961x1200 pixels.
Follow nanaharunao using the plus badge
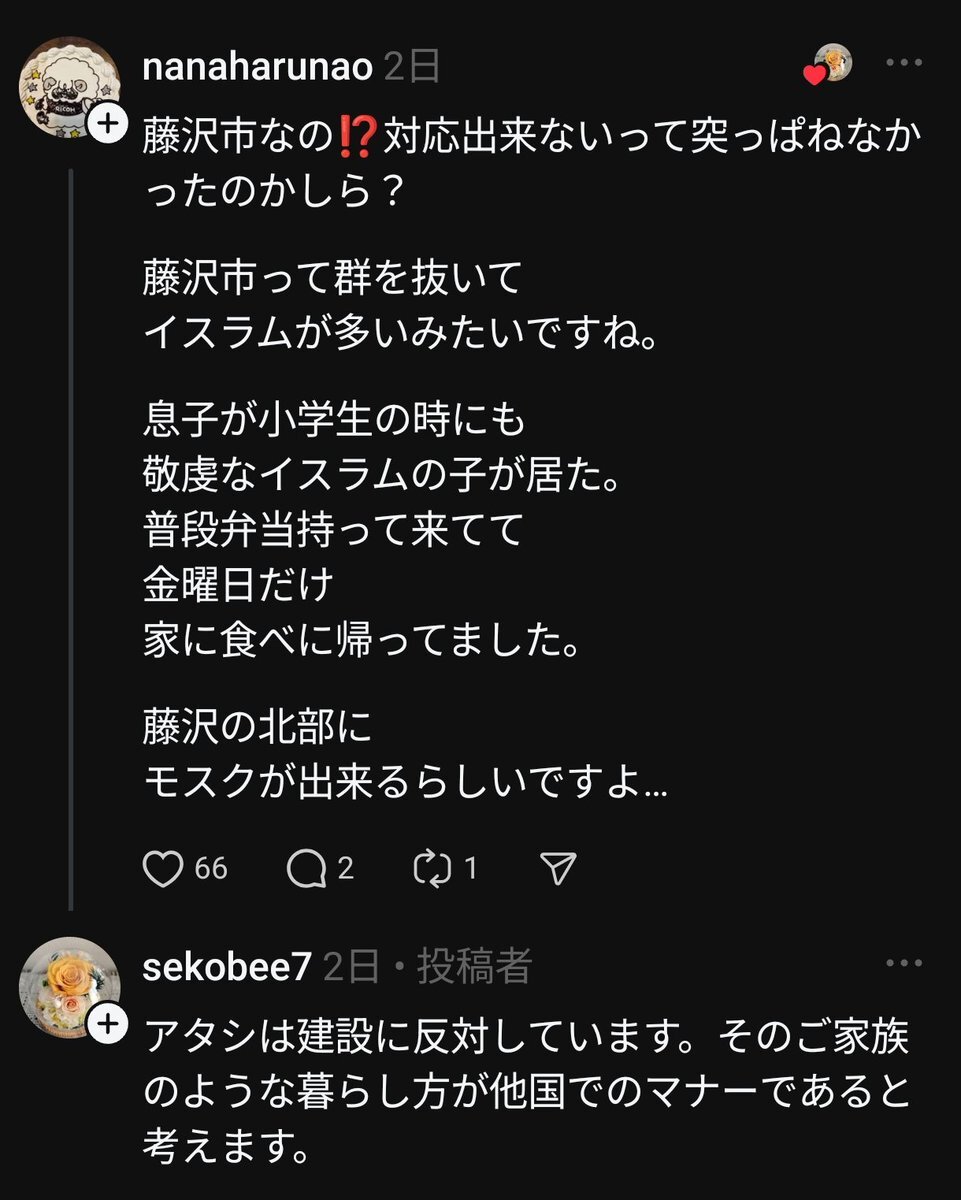pyautogui.click(x=108, y=125)
